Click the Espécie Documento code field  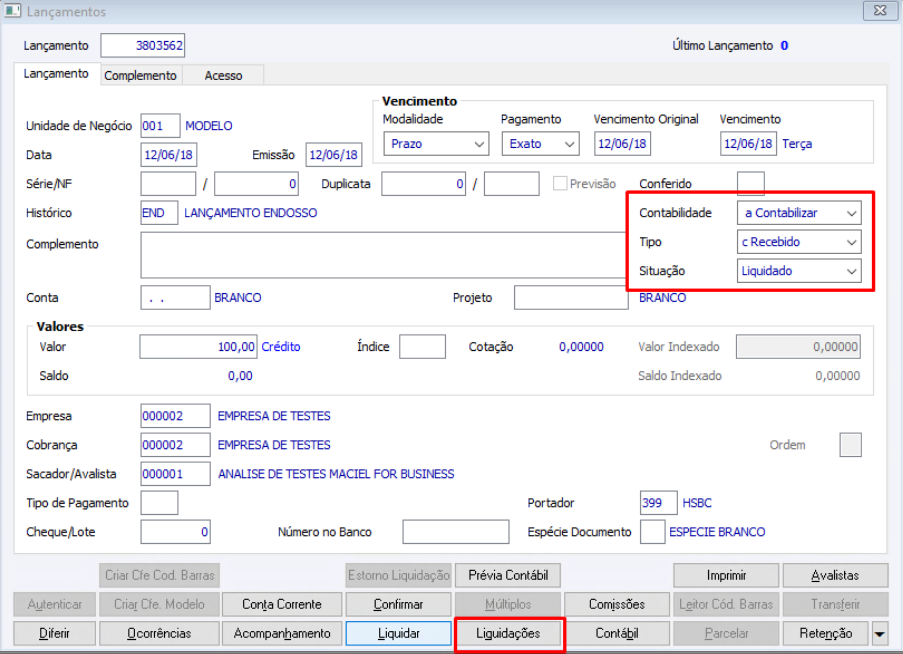pos(652,532)
